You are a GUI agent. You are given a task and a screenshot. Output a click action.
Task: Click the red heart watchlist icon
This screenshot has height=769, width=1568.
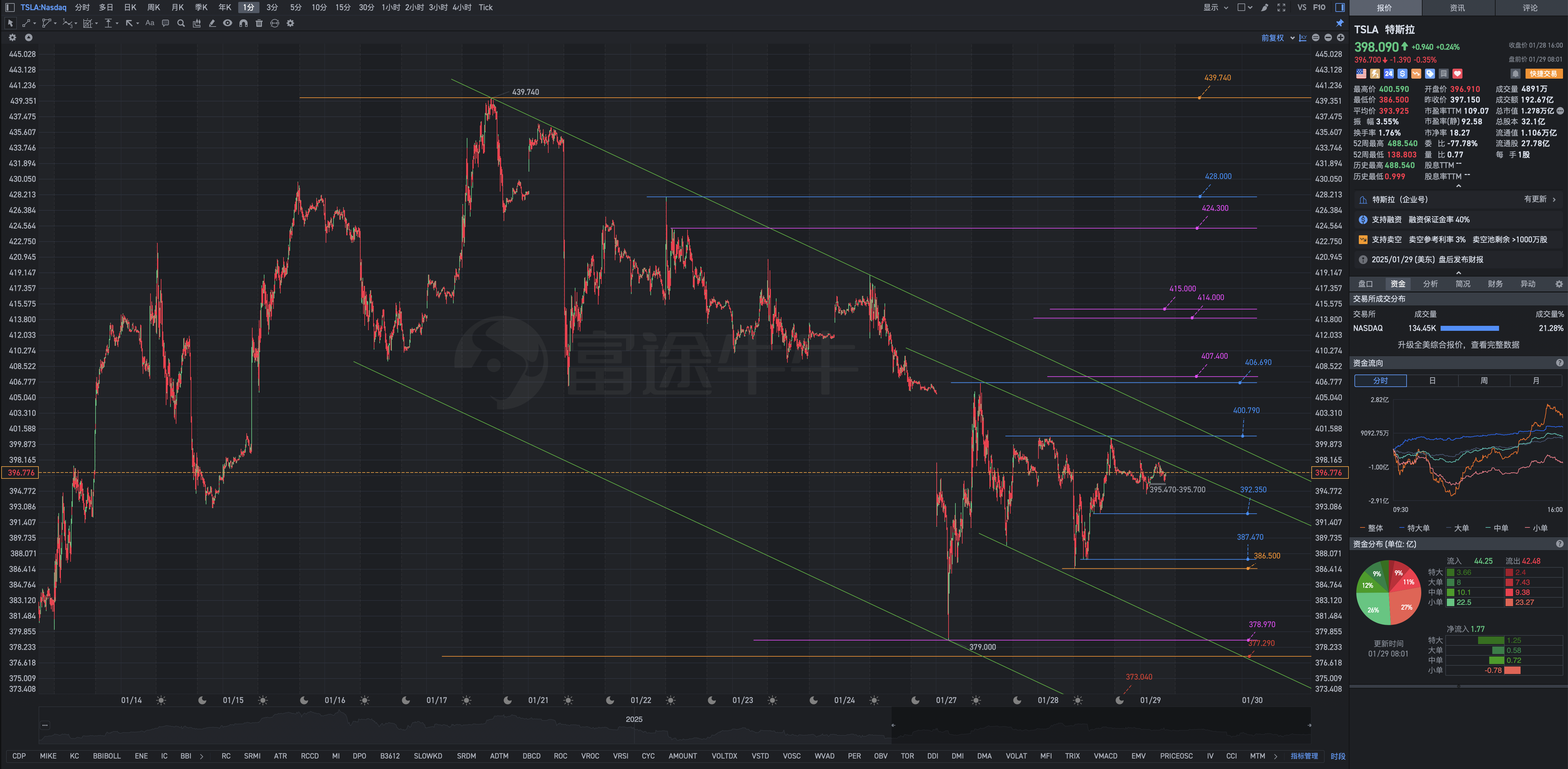pos(1457,74)
